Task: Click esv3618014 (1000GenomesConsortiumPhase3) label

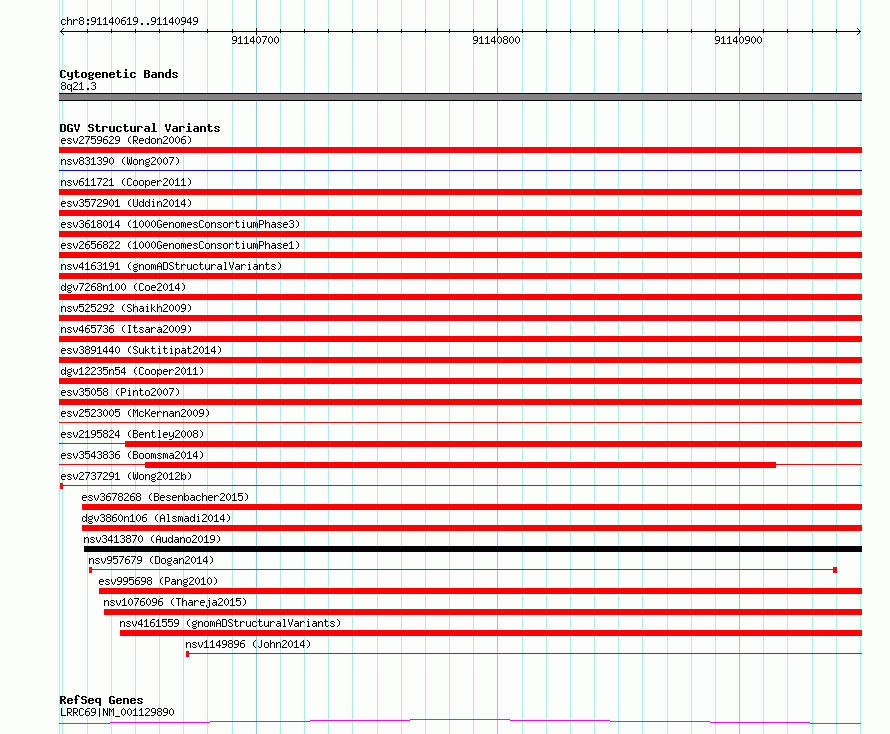Action: [x=180, y=224]
